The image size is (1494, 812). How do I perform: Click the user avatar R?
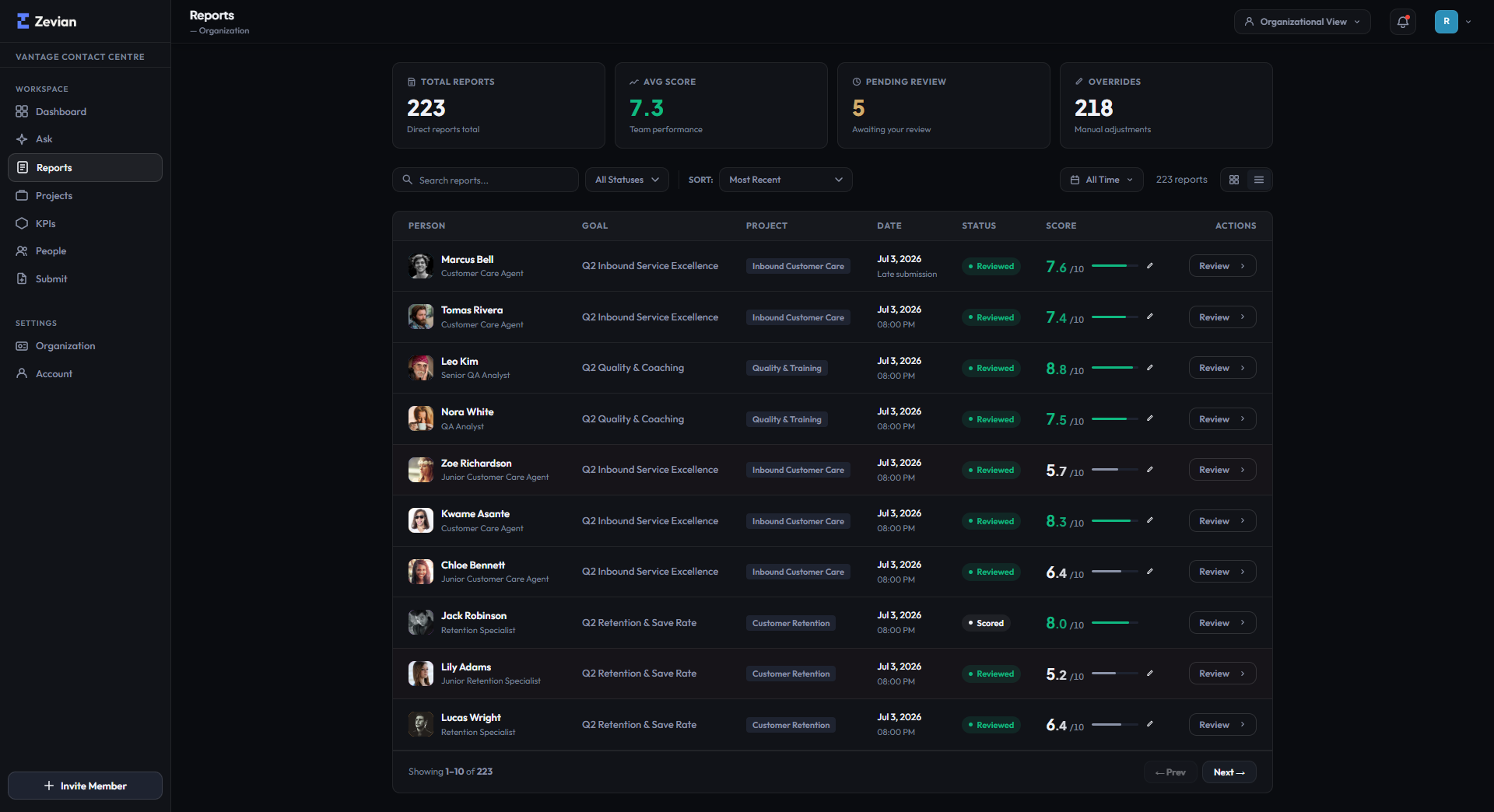click(x=1447, y=22)
